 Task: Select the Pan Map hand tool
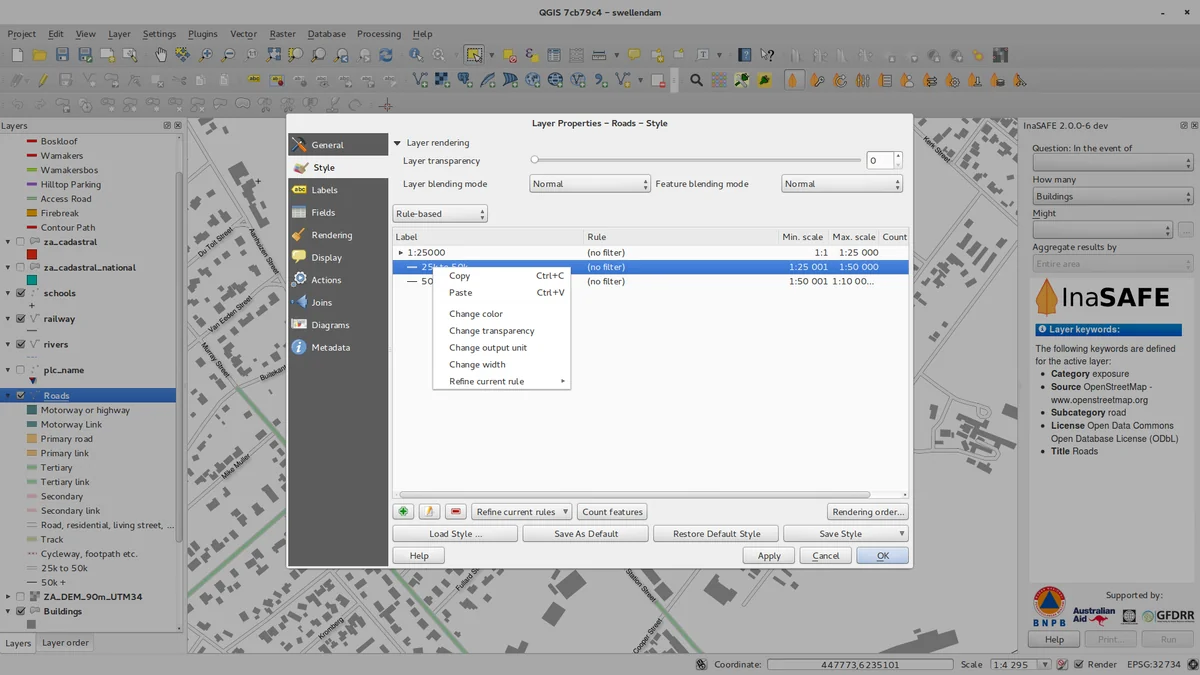pyautogui.click(x=161, y=55)
